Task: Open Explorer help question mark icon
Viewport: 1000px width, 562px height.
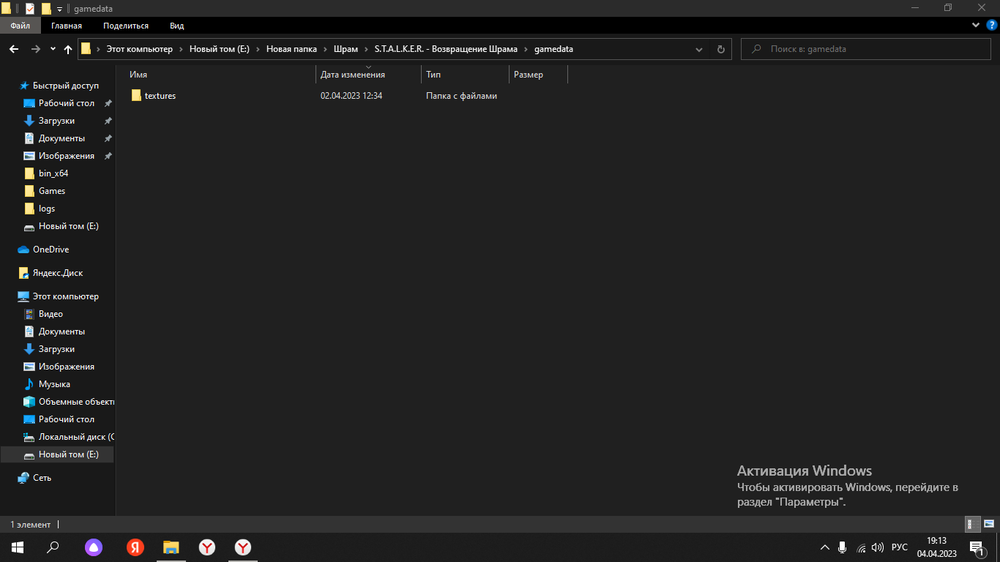Action: coord(992,26)
